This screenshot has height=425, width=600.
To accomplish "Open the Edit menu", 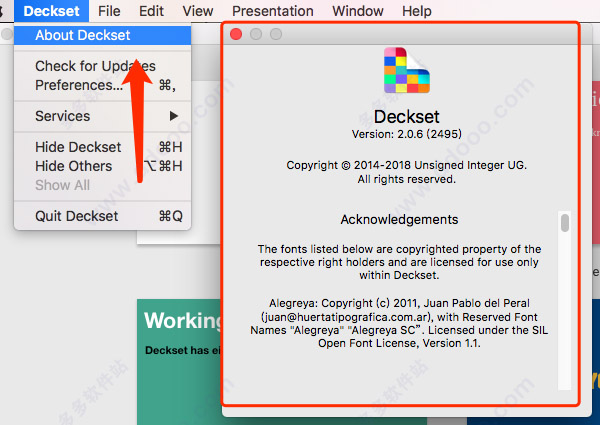I will 151,11.
